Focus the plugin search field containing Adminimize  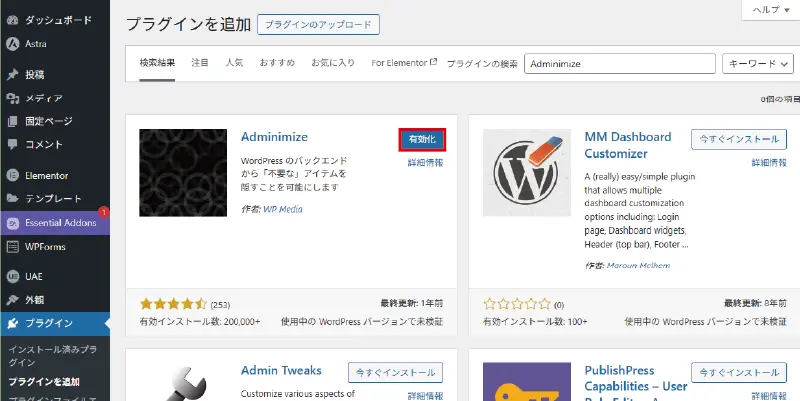pos(620,64)
